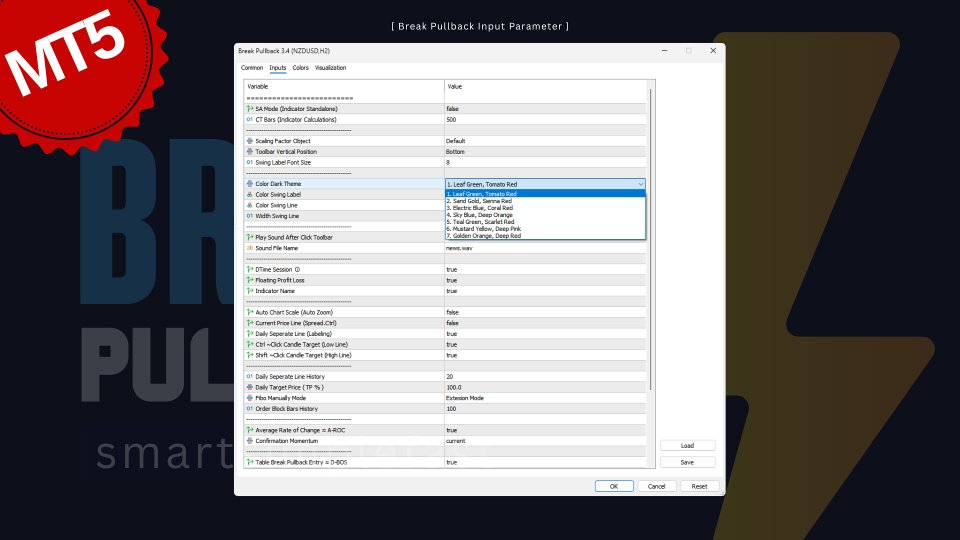
Task: Click the color icon beside Color Swing Label
Action: [250, 194]
